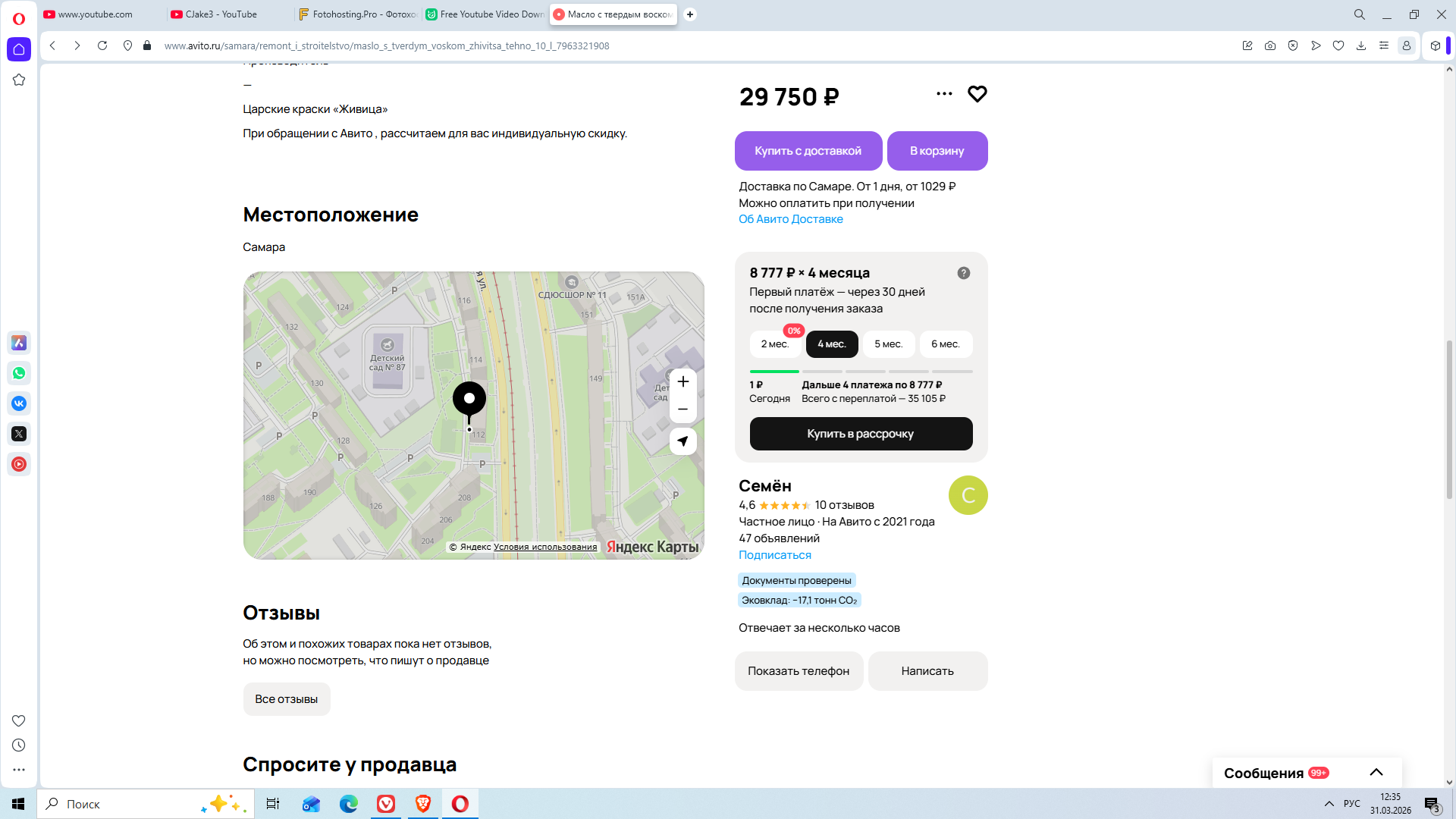
Task: Click the page vertical scrollbar thumb
Action: coord(1448,419)
